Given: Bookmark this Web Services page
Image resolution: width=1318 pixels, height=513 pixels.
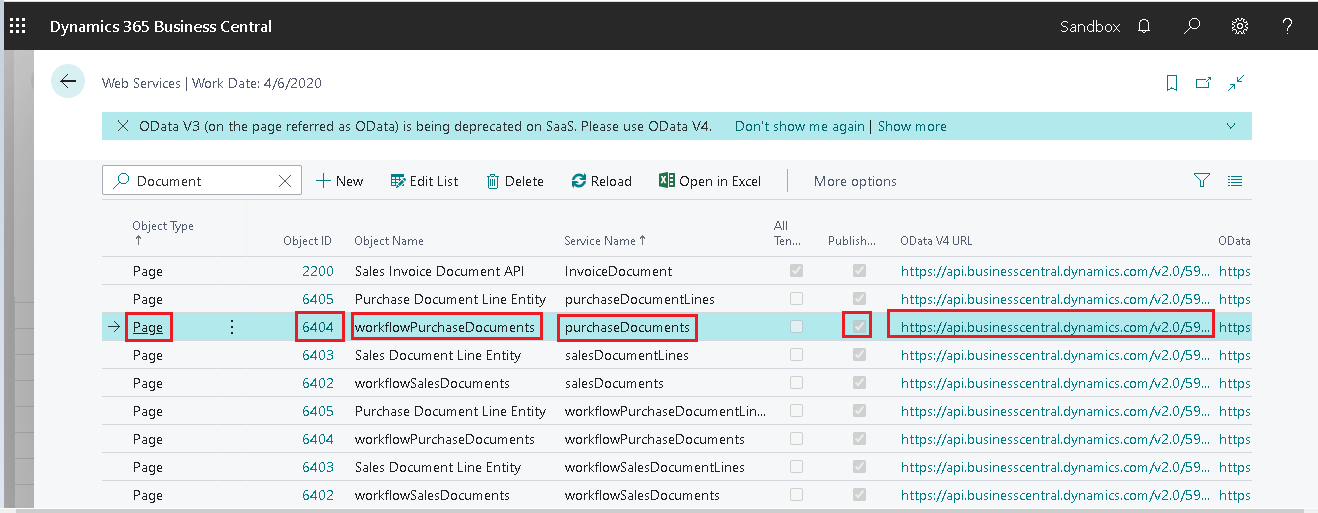Looking at the screenshot, I should [1173, 83].
